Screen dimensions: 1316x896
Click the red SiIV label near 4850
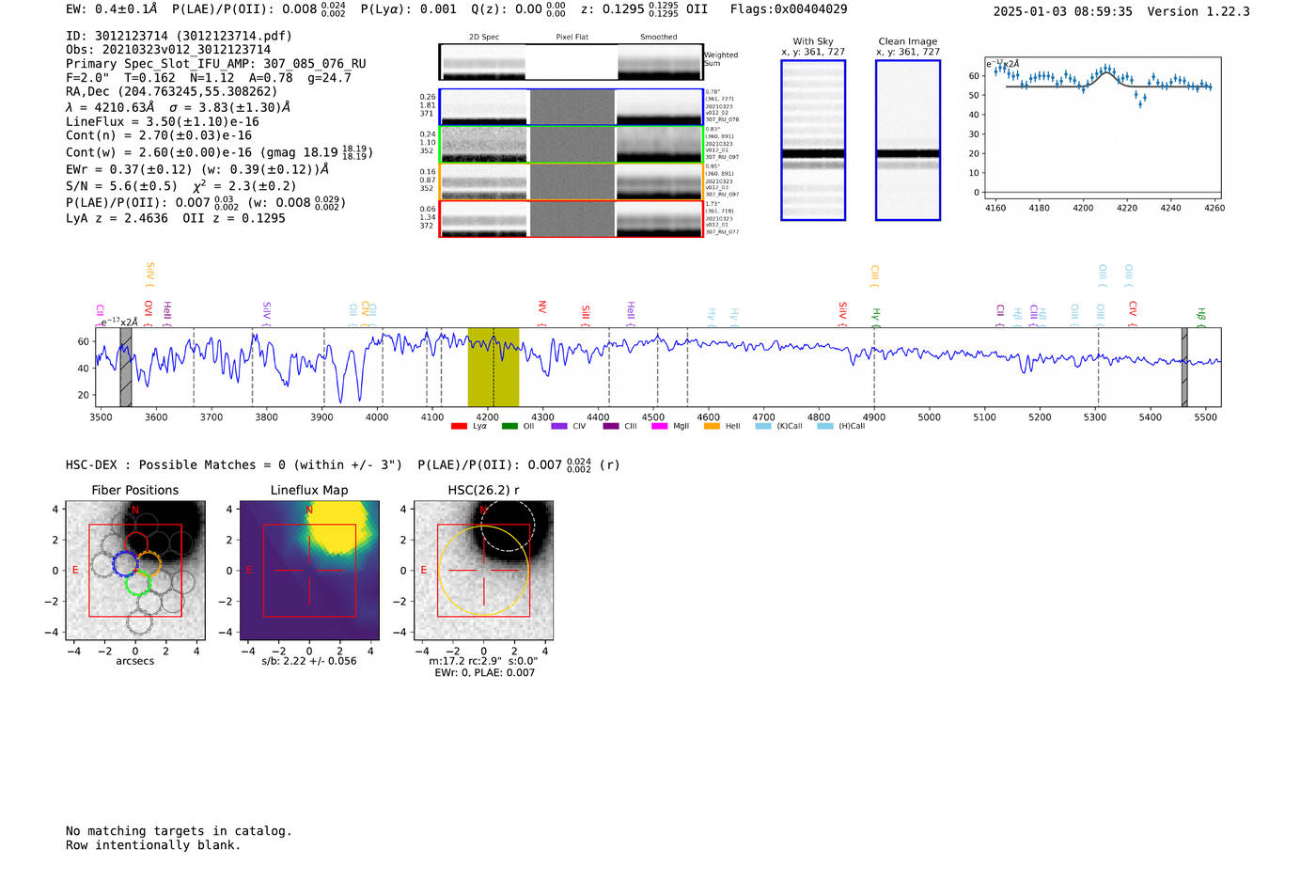pyautogui.click(x=843, y=311)
